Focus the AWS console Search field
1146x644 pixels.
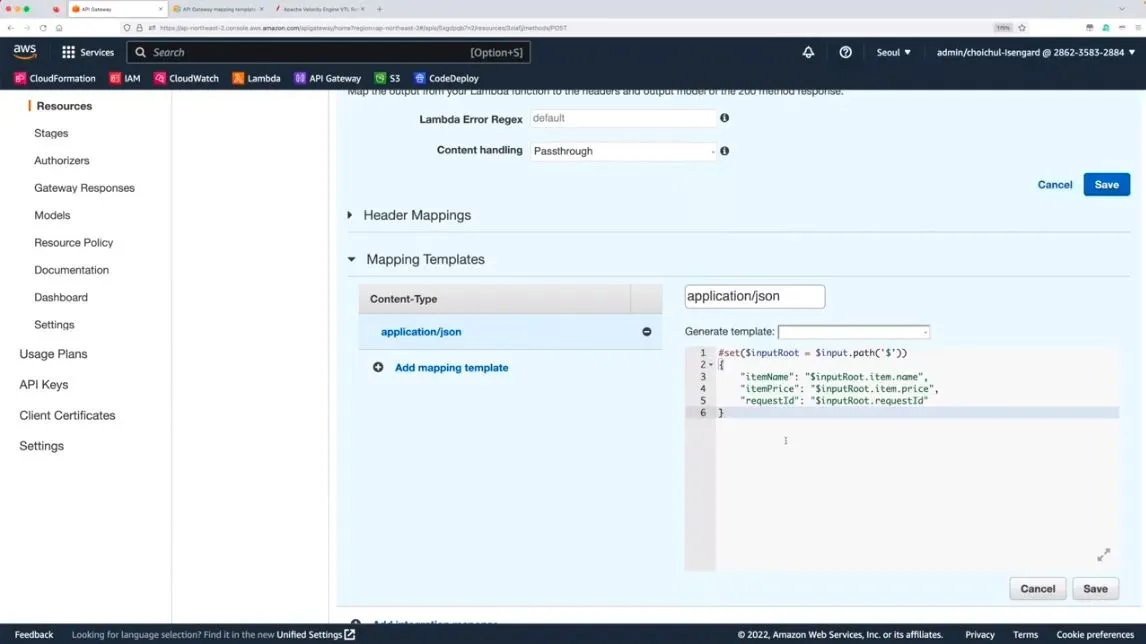pos(329,53)
